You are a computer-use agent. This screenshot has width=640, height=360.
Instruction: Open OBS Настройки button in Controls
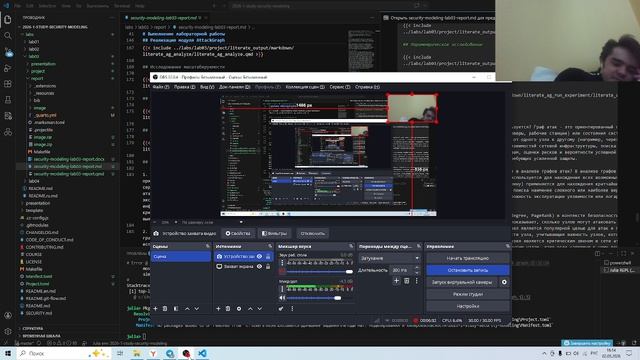[468, 306]
